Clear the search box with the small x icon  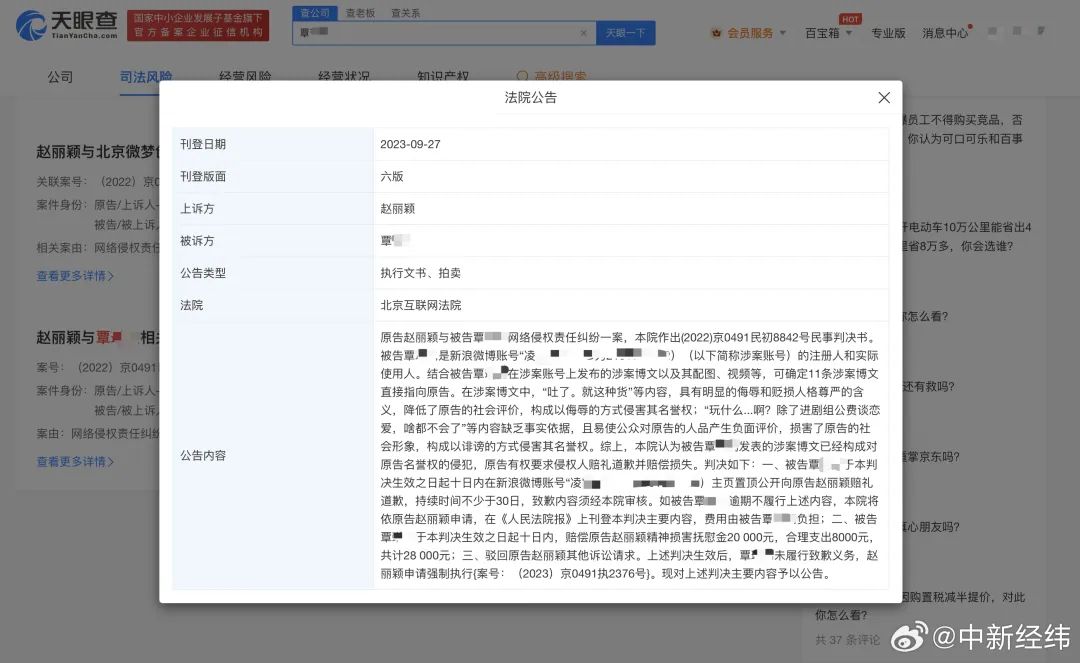583,32
